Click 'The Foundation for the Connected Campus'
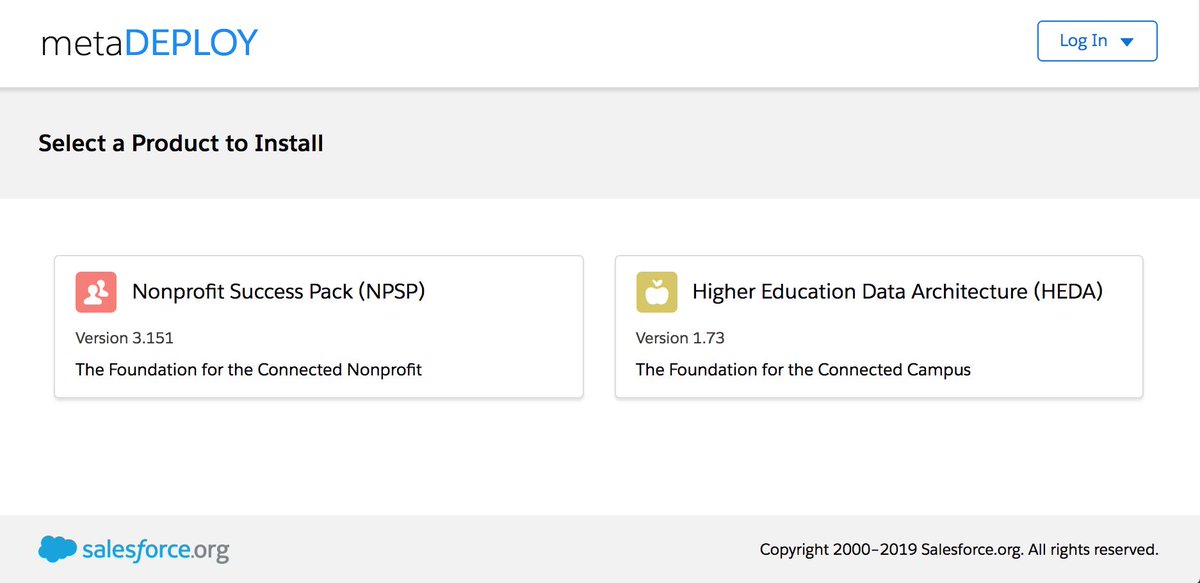This screenshot has width=1200, height=583. (803, 370)
